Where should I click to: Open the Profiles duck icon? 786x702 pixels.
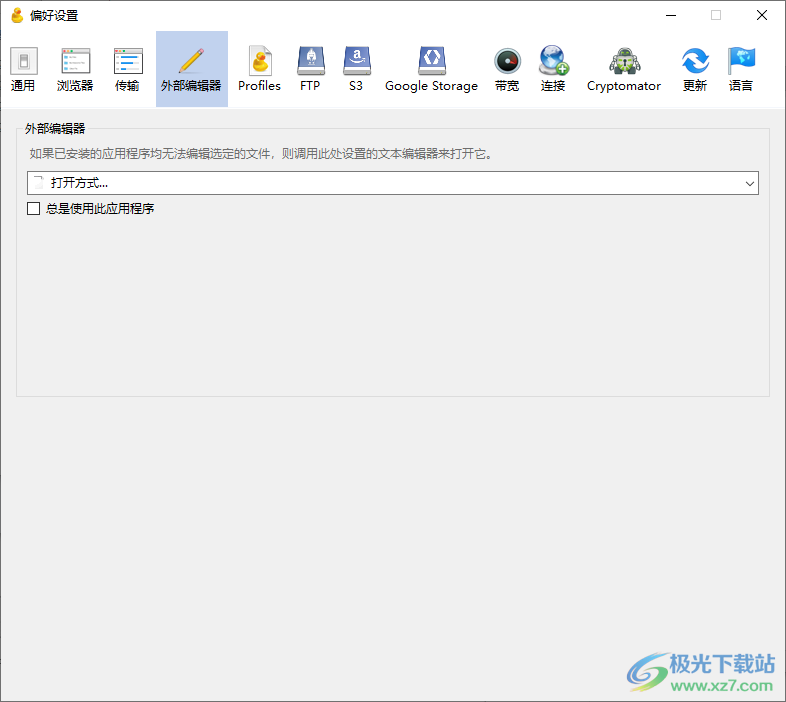(260, 61)
